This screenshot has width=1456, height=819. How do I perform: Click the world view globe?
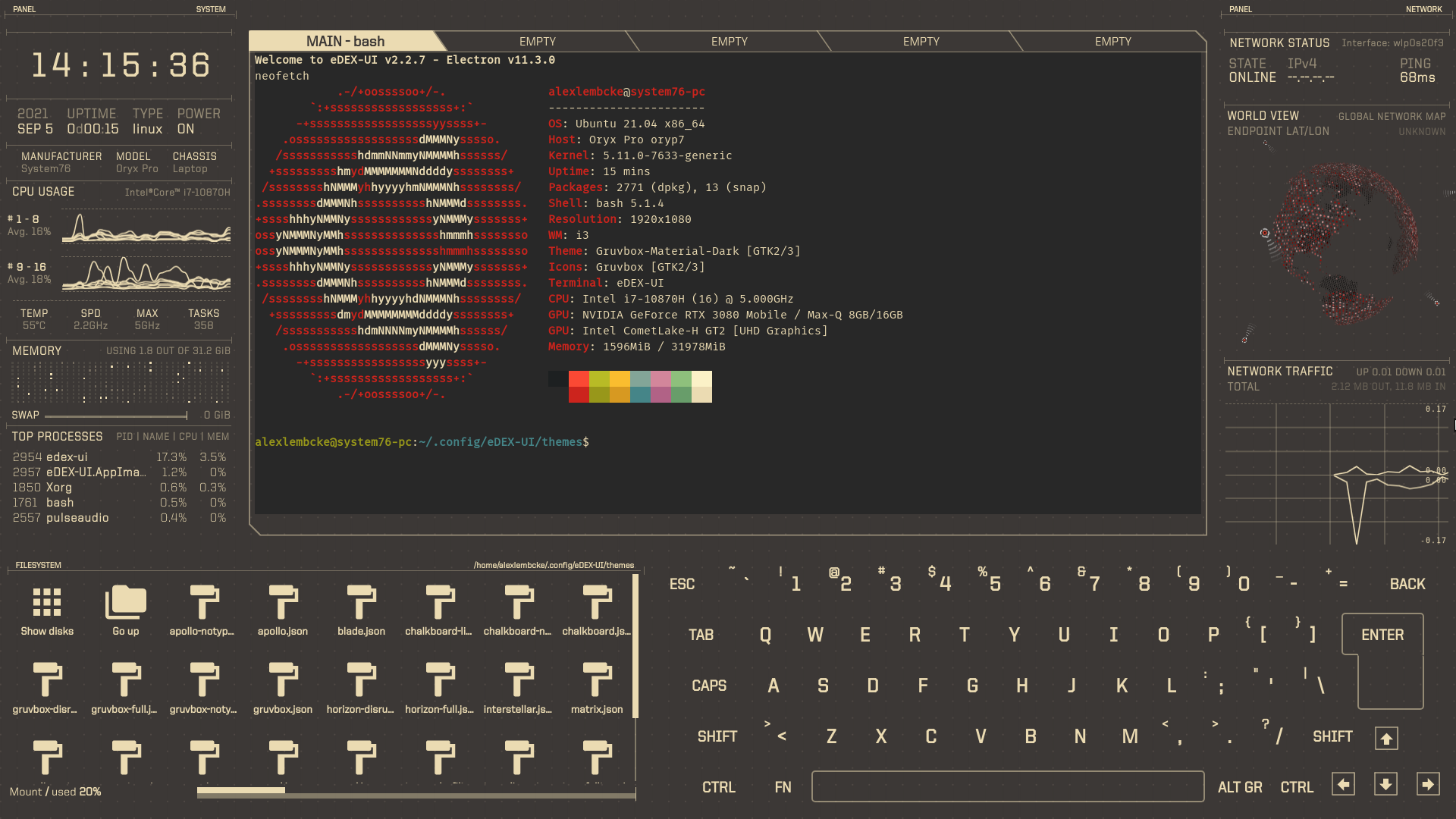click(1345, 243)
